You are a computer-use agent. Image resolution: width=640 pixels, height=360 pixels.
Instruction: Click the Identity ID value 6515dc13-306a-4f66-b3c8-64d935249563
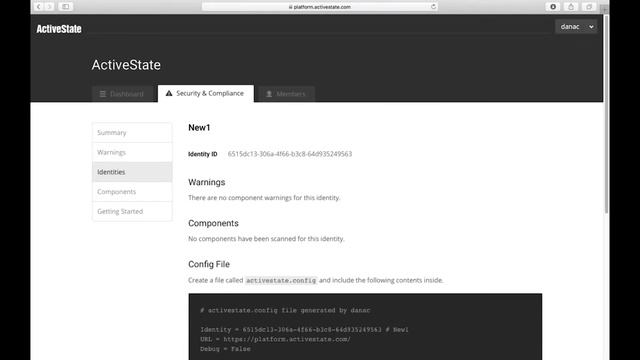coord(290,154)
